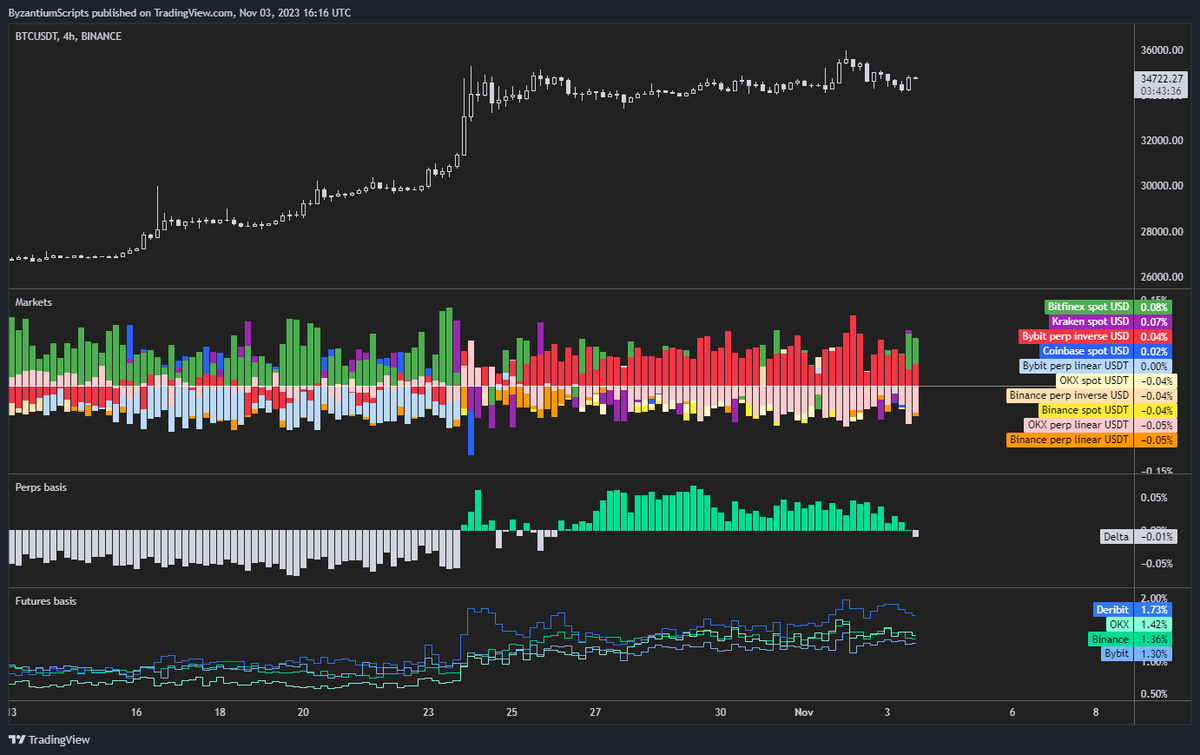The width and height of the screenshot is (1200, 755).
Task: Click the 0.04% value beside Bybit perp inverse
Action: 1154,336
